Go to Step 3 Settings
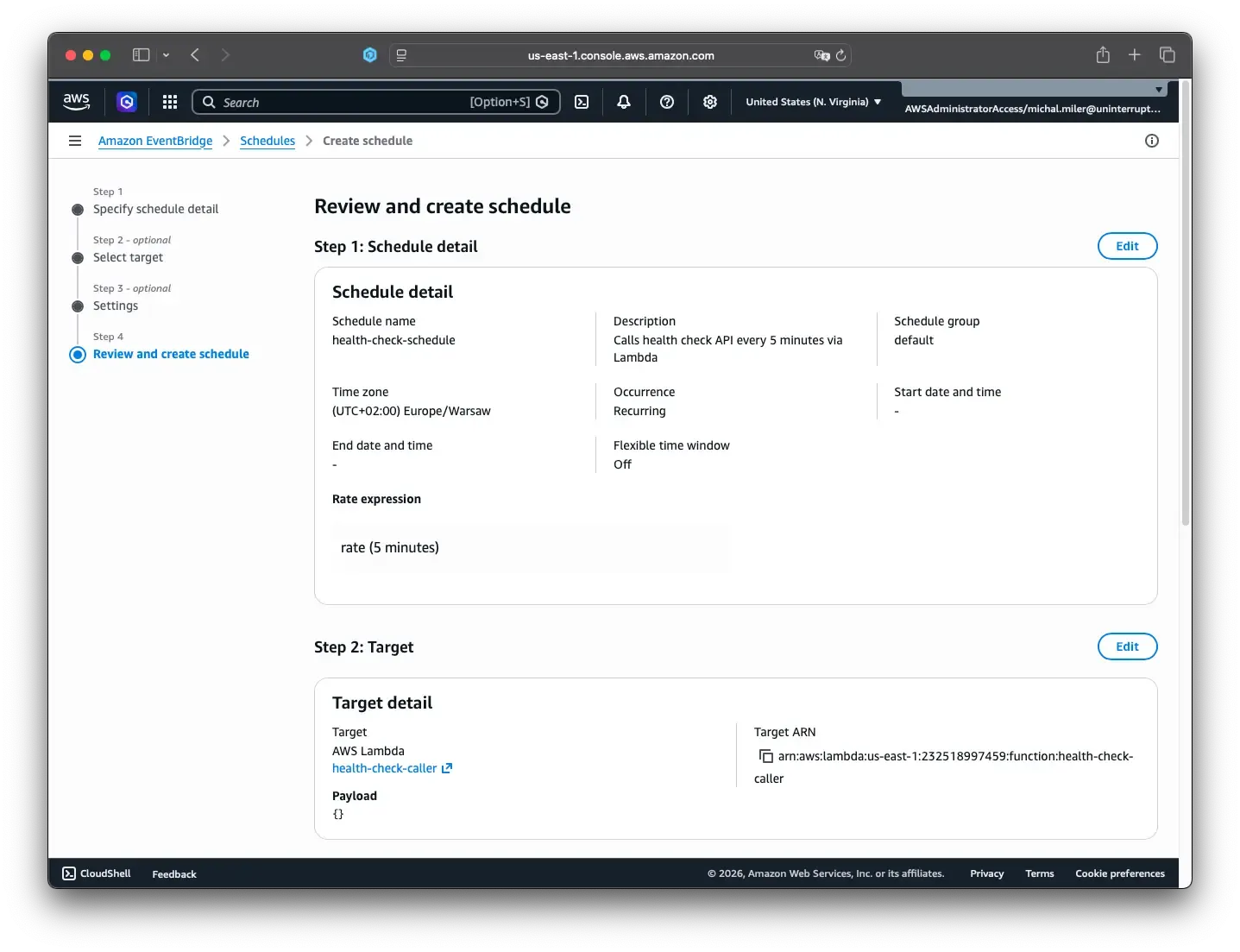 point(116,306)
